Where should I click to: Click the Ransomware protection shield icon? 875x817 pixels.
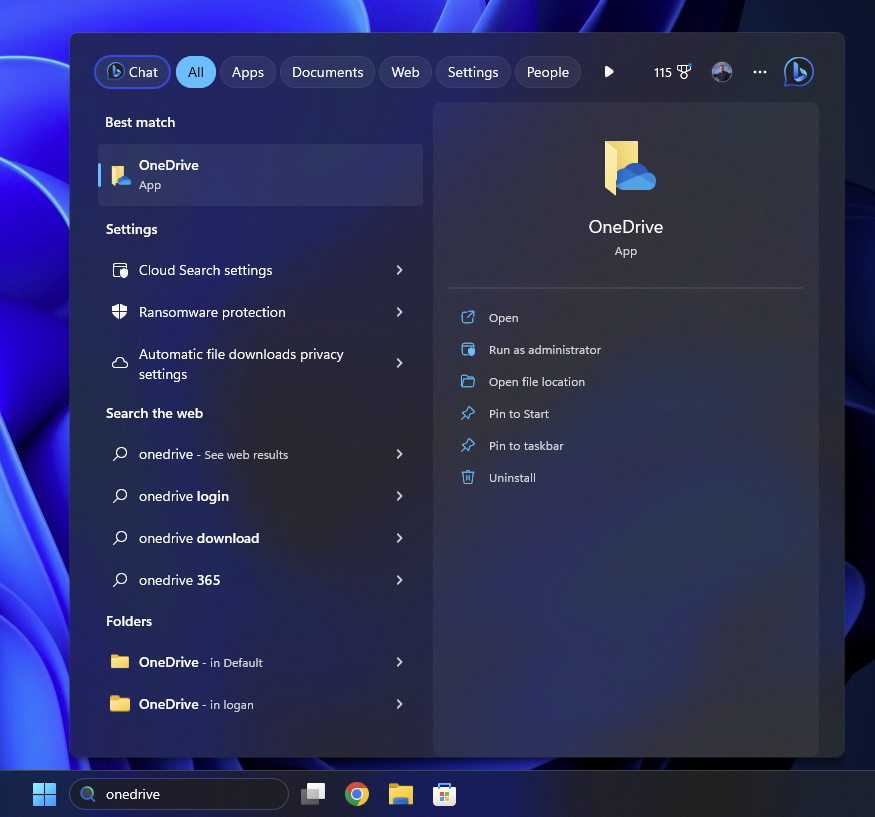pyautogui.click(x=119, y=311)
